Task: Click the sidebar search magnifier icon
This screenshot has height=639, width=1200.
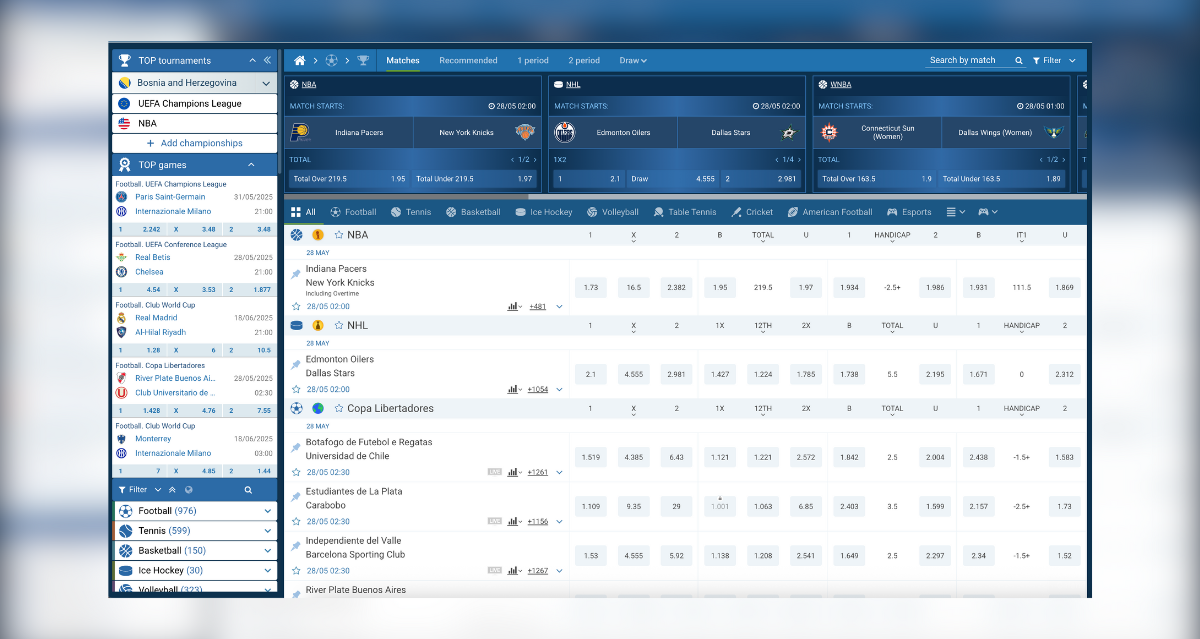Action: click(249, 490)
